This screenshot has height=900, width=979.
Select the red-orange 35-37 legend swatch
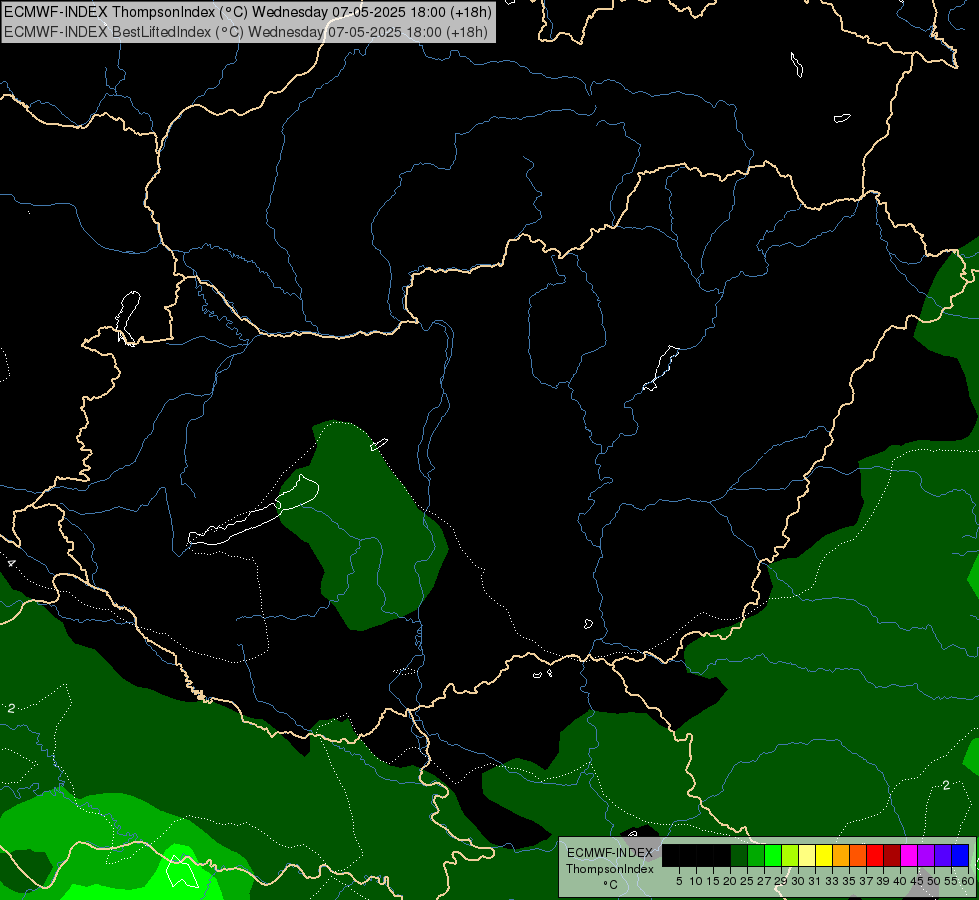pos(858,855)
